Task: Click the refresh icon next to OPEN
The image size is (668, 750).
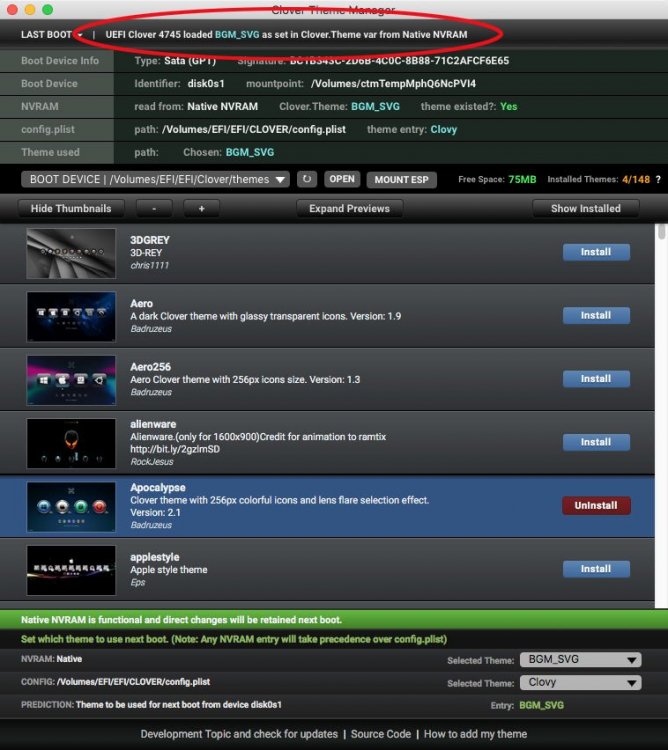Action: (x=307, y=179)
